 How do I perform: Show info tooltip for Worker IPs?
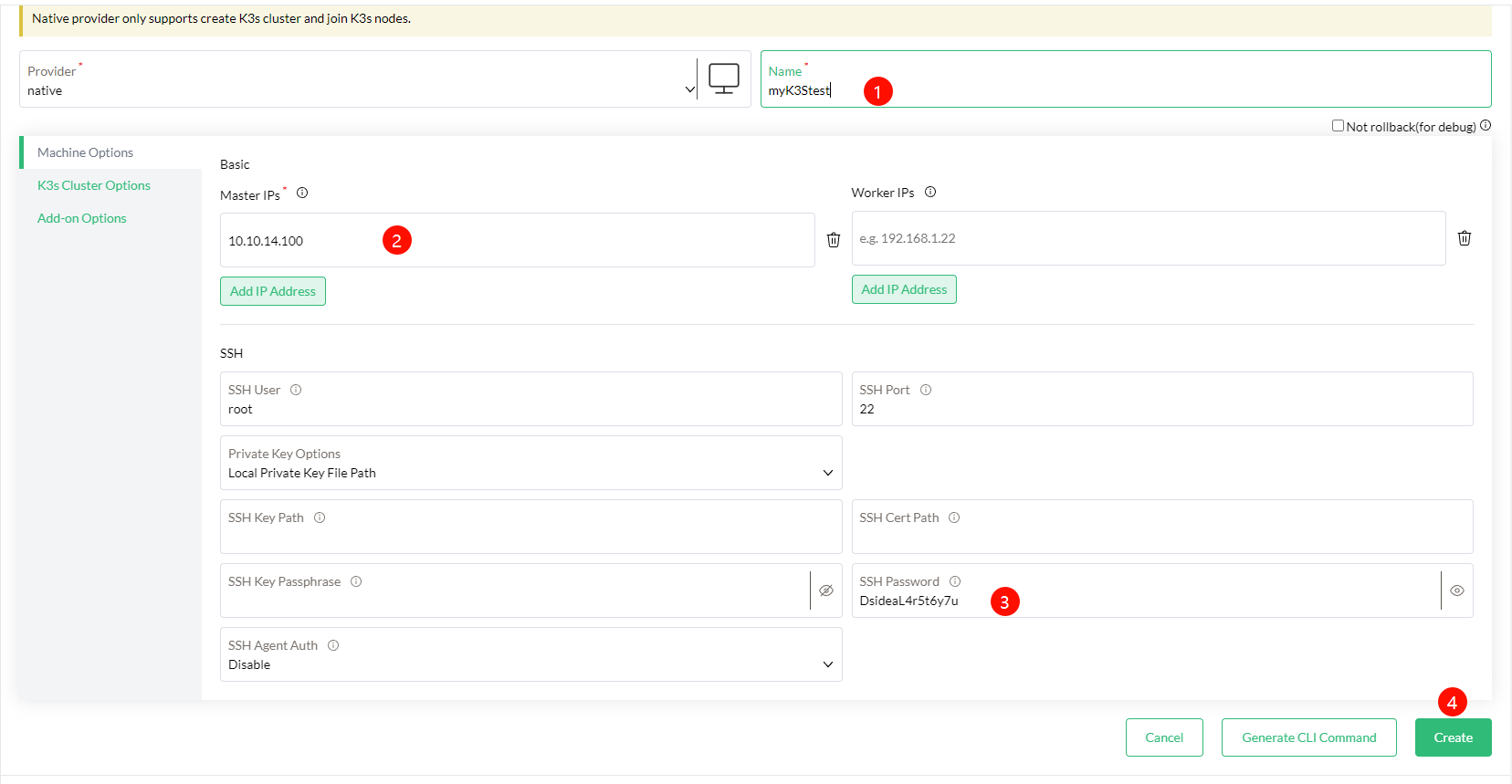tap(930, 192)
